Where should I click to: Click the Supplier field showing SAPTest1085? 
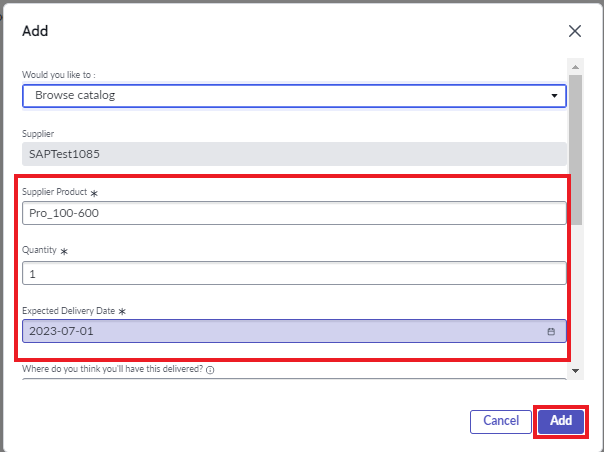pyautogui.click(x=294, y=154)
